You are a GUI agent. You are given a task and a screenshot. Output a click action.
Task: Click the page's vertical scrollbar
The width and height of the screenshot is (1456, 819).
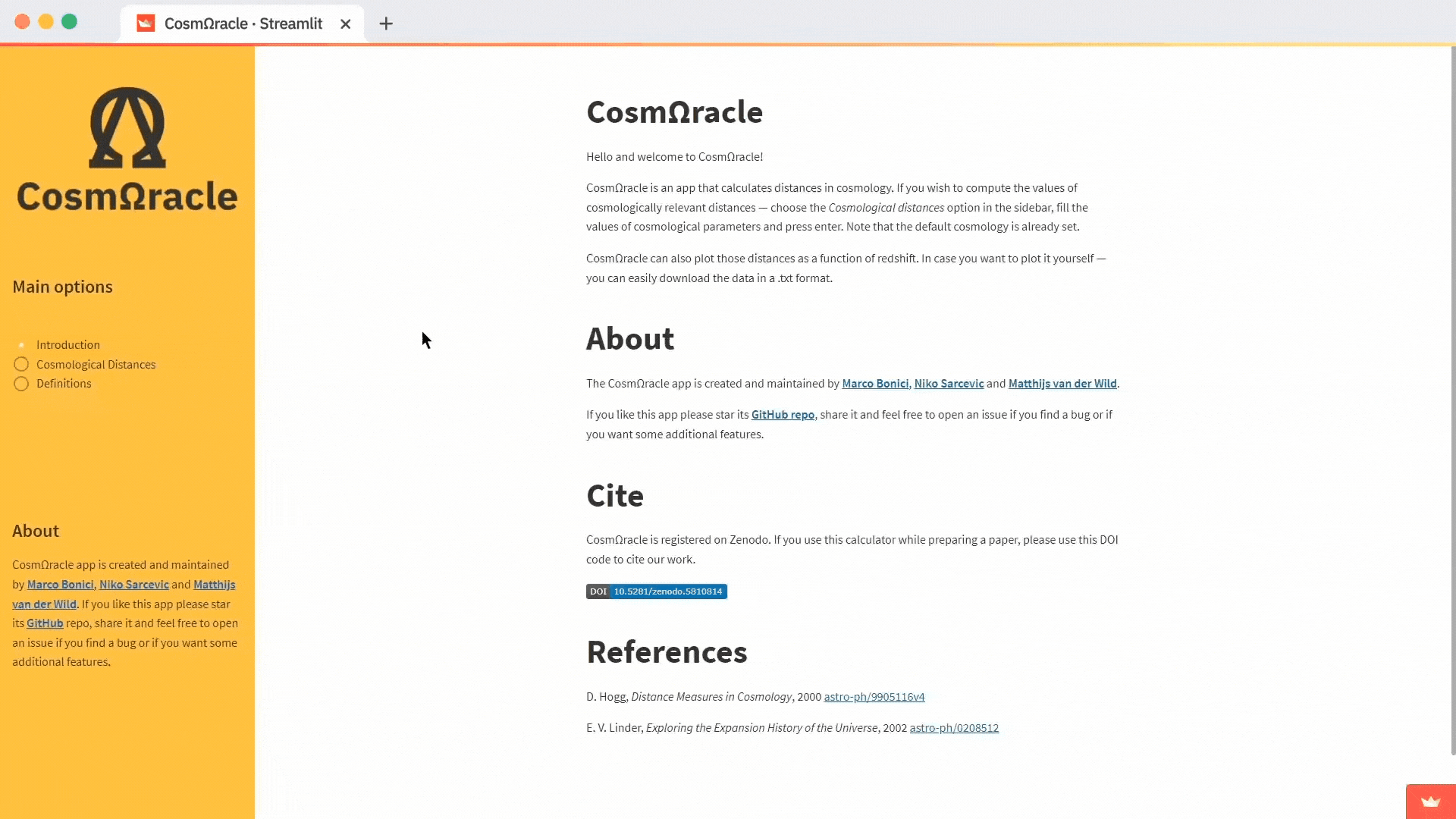point(1452,402)
